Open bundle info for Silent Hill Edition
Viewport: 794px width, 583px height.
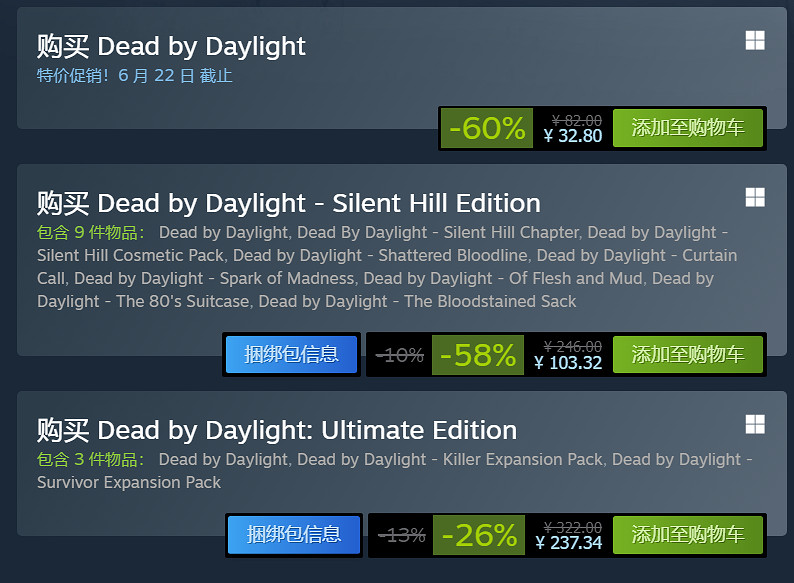291,354
